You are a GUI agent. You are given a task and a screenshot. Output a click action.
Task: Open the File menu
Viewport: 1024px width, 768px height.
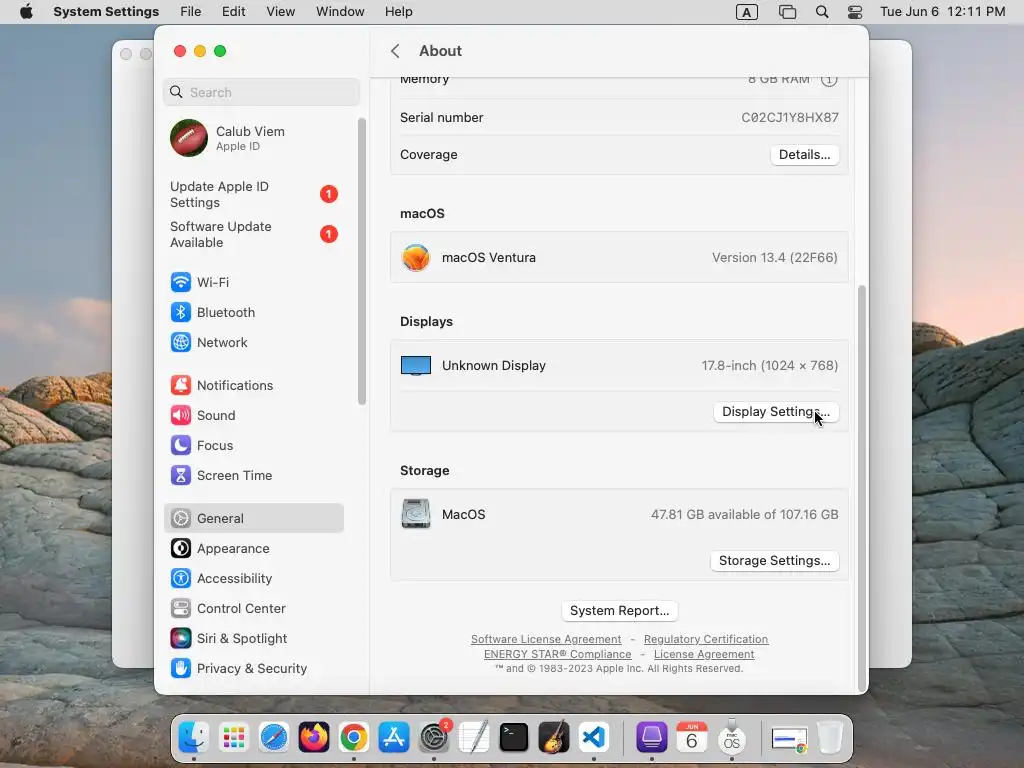click(x=191, y=12)
